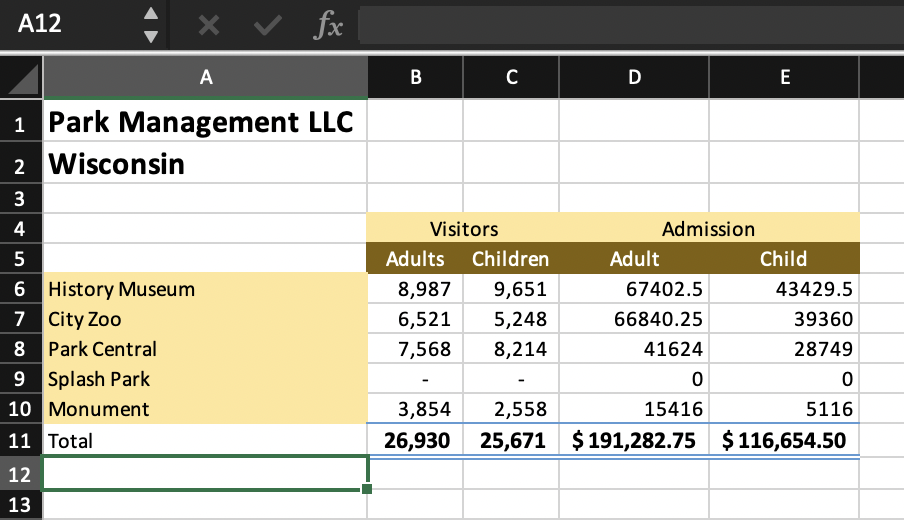Click the cell containing 9,651
The width and height of the screenshot is (904, 520).
click(x=511, y=289)
